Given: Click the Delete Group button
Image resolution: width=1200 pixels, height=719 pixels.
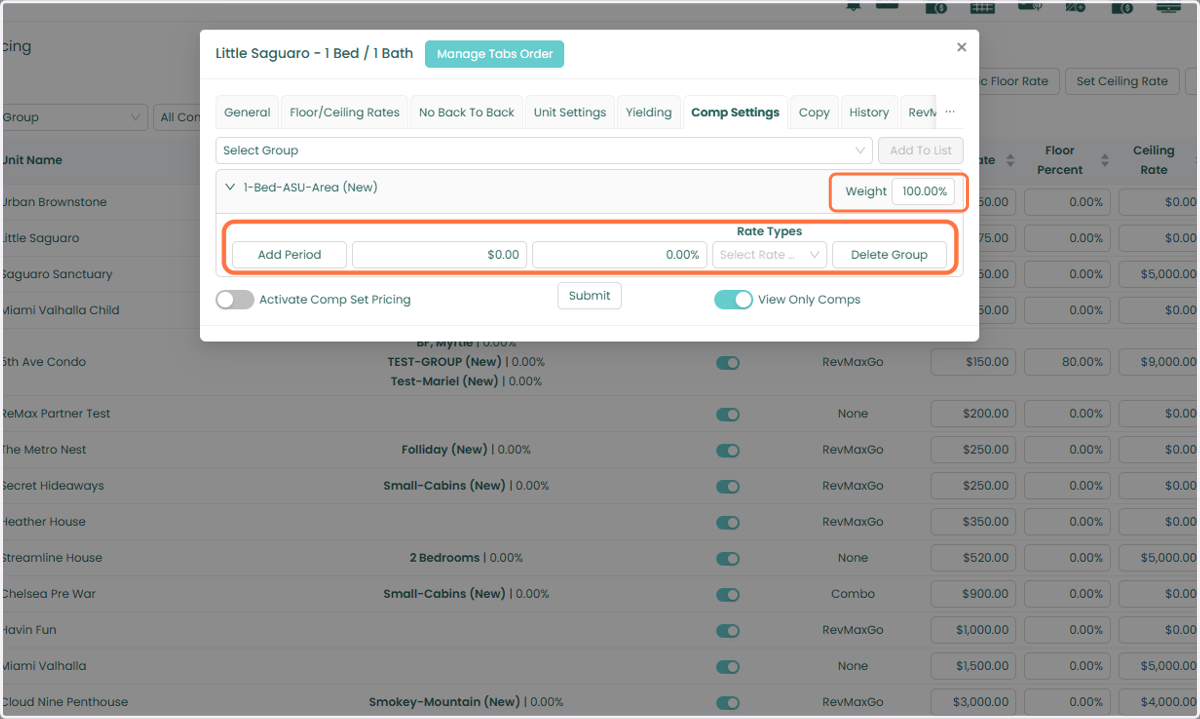Looking at the screenshot, I should 889,255.
